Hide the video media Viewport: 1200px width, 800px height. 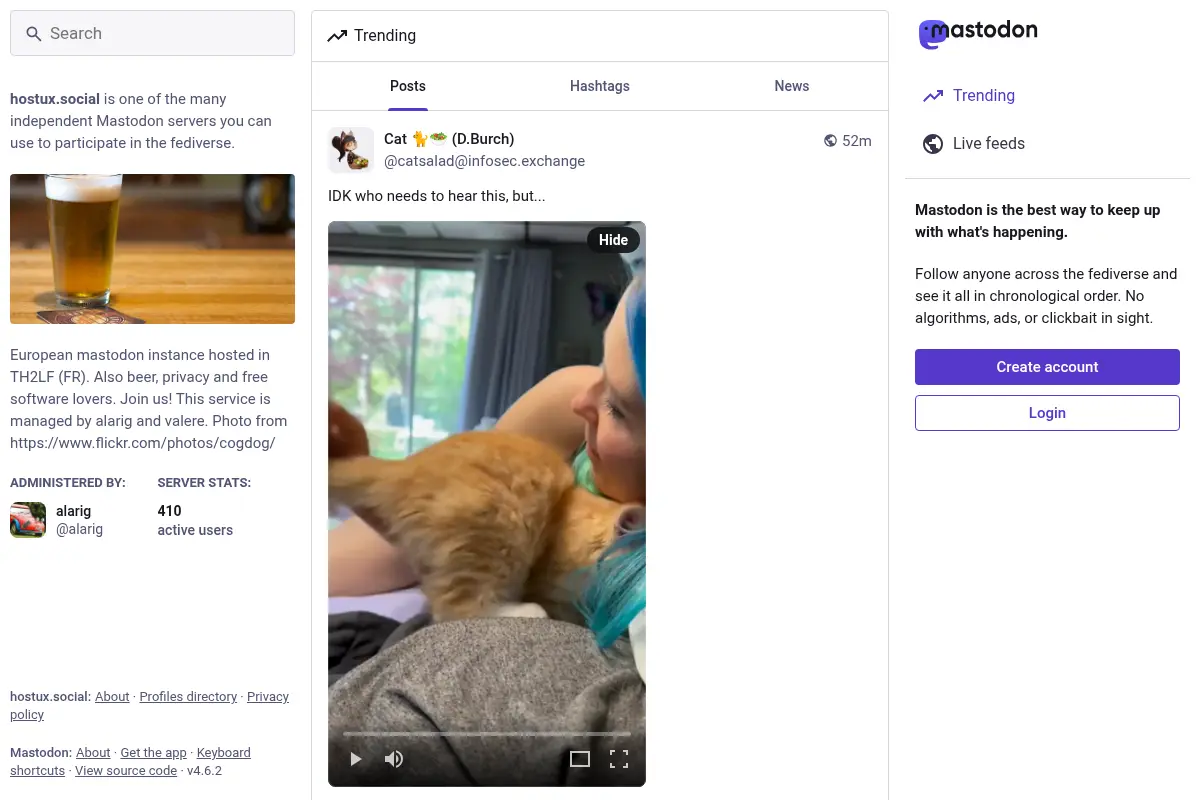[x=613, y=240]
